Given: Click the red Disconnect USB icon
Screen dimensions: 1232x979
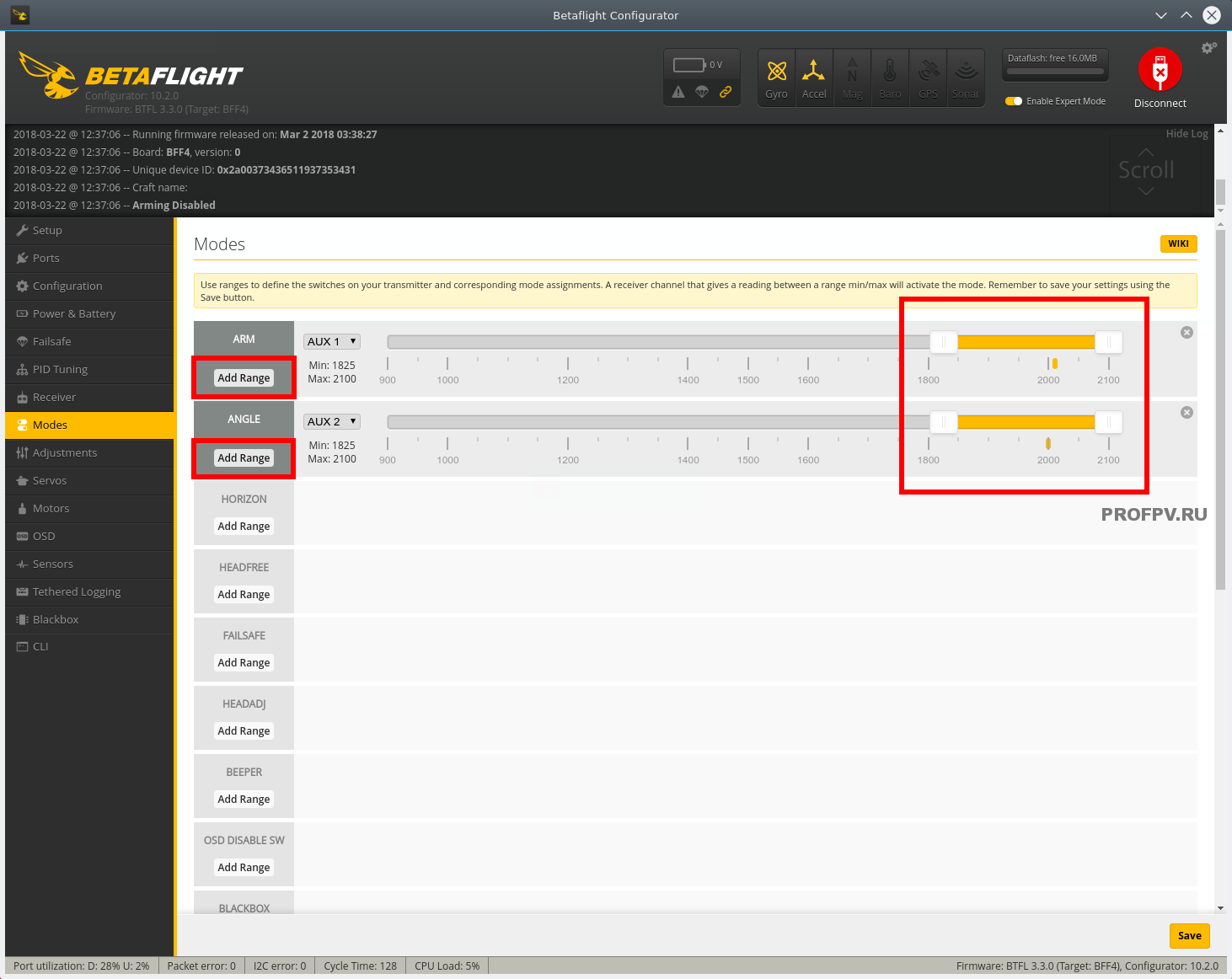Looking at the screenshot, I should point(1160,70).
